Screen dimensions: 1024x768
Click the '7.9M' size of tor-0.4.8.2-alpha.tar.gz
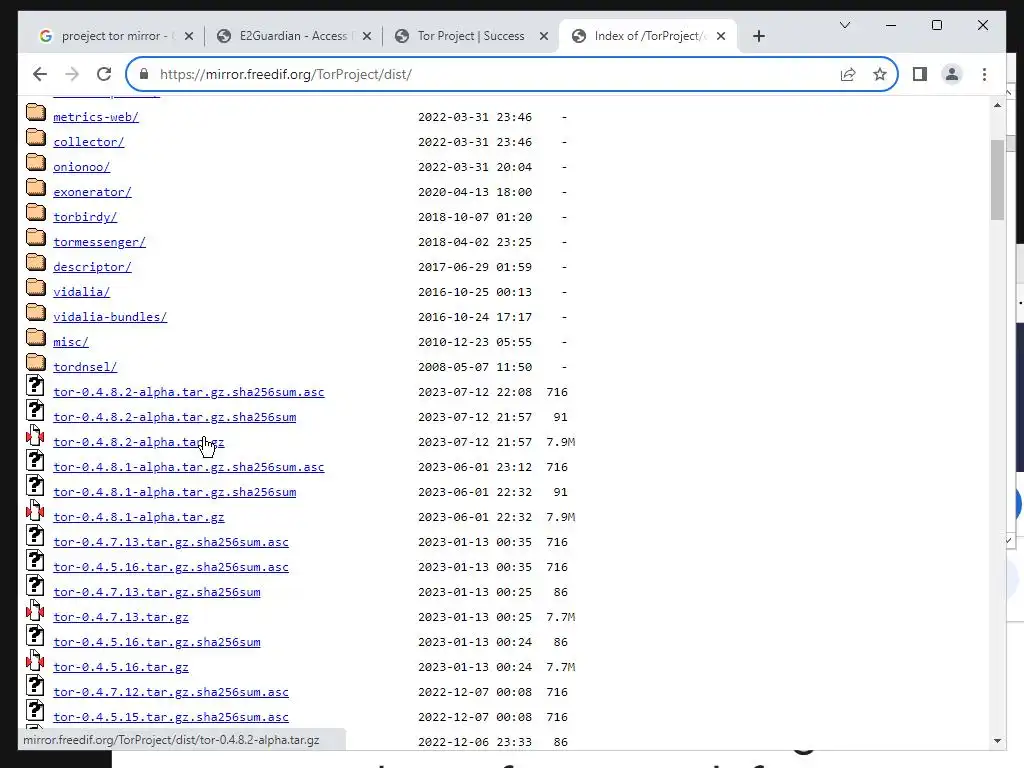pos(560,442)
